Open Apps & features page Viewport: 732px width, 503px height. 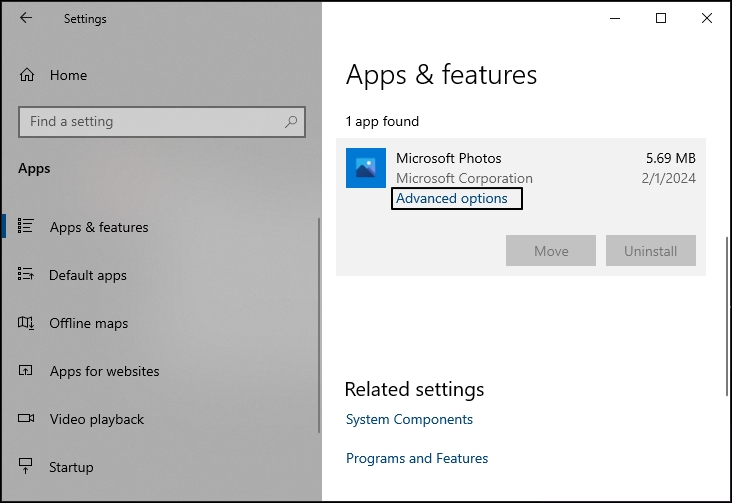99,227
